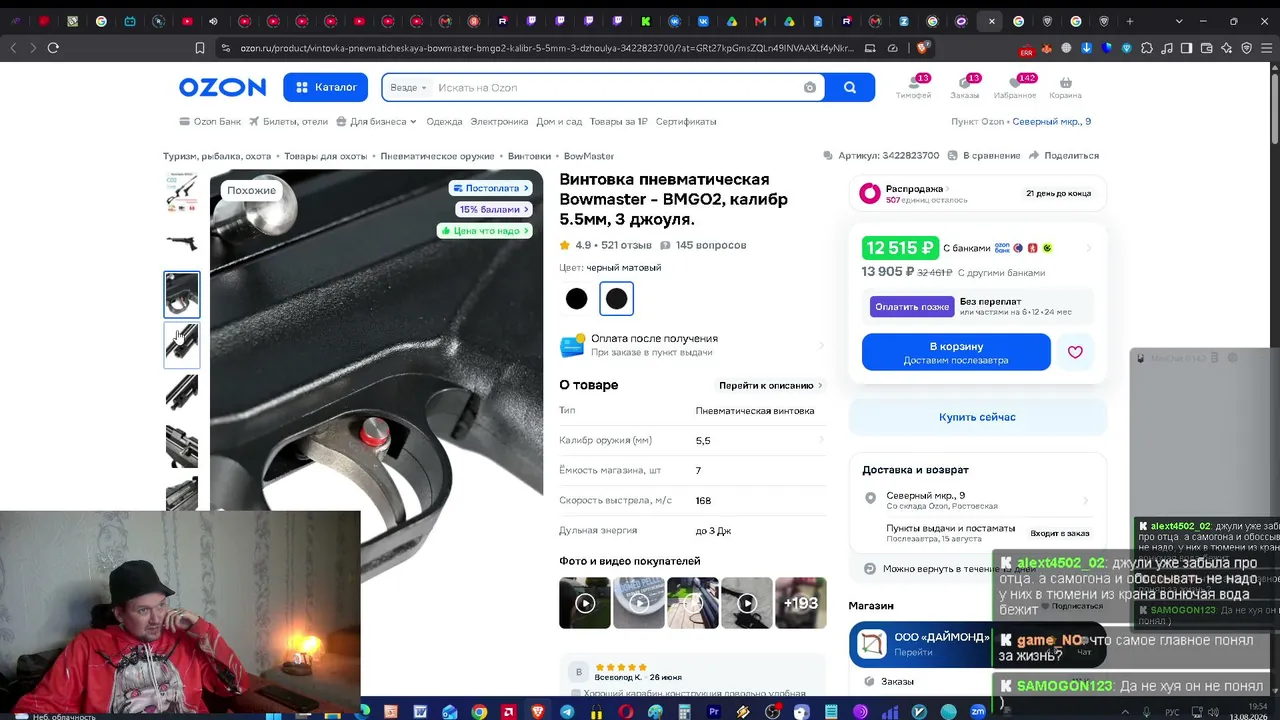Go to the Дом и сад category
This screenshot has height=720, width=1280.
pyautogui.click(x=559, y=122)
